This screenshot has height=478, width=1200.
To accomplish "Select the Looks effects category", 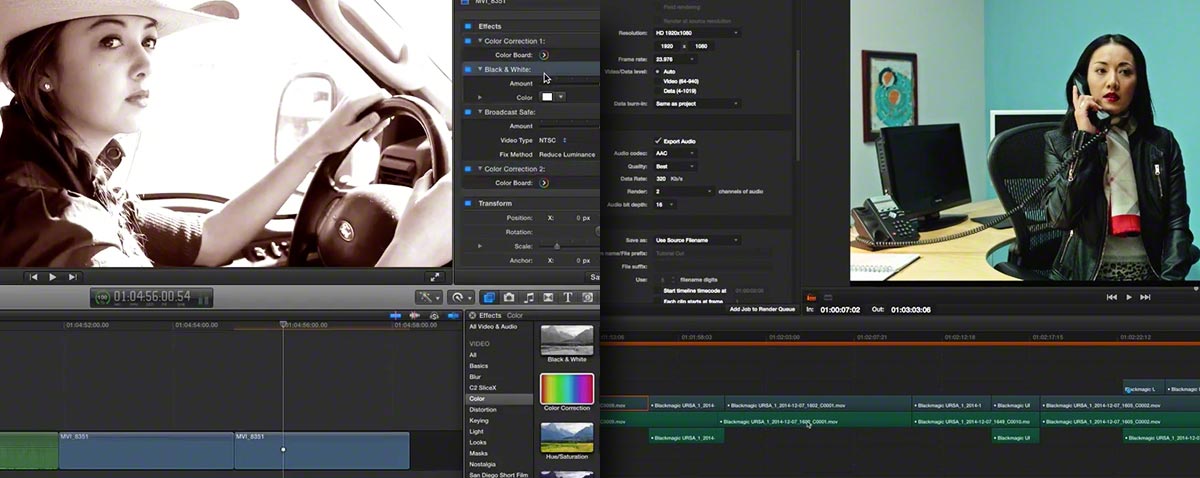I will (479, 442).
